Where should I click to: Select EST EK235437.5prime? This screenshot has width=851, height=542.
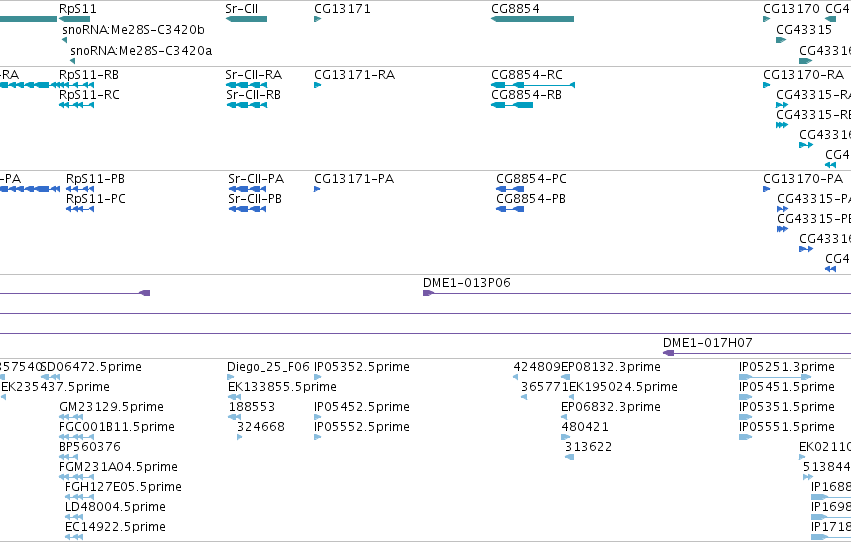coord(55,387)
